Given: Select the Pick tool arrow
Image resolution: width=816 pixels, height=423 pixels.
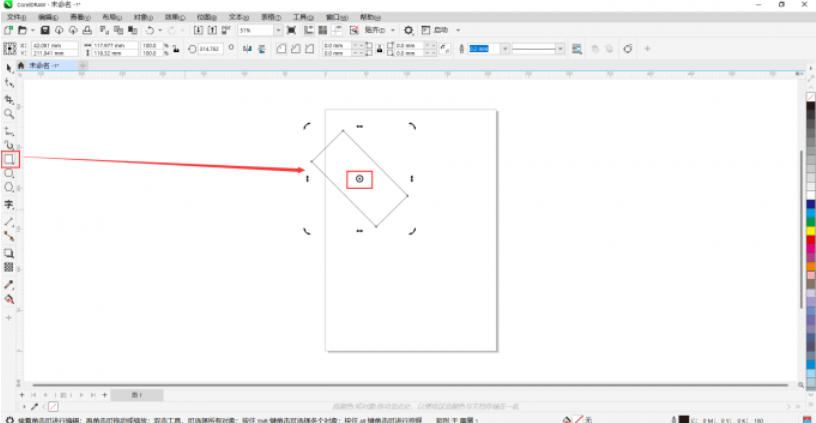Looking at the screenshot, I should 9,68.
